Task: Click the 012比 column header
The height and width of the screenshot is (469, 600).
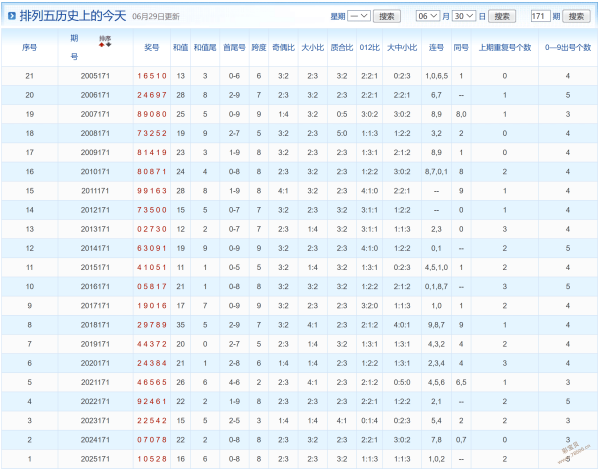Action: coord(370,47)
